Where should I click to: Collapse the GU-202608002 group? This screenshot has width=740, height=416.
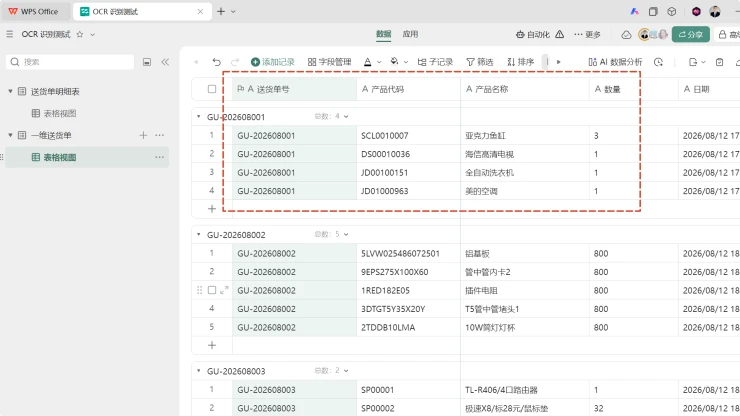click(199, 235)
